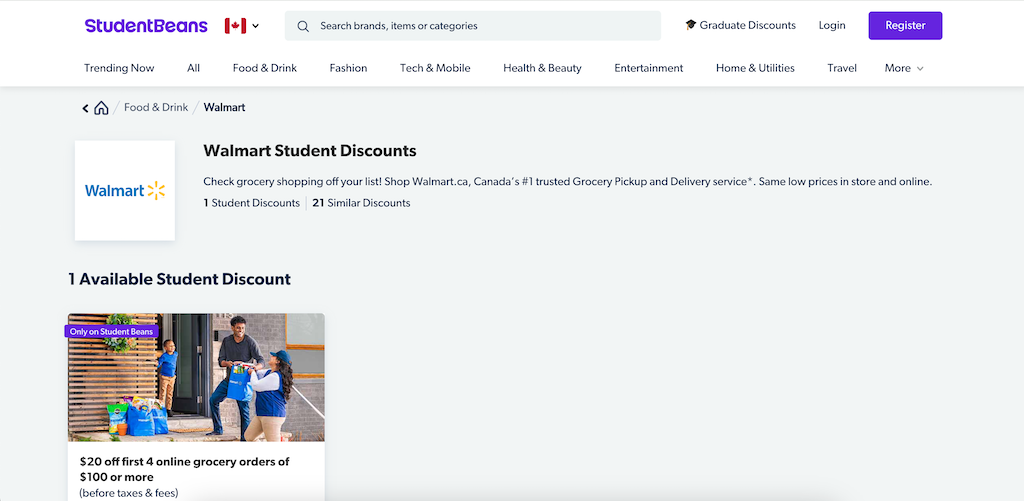
Task: Click the Register button
Action: pyautogui.click(x=905, y=25)
